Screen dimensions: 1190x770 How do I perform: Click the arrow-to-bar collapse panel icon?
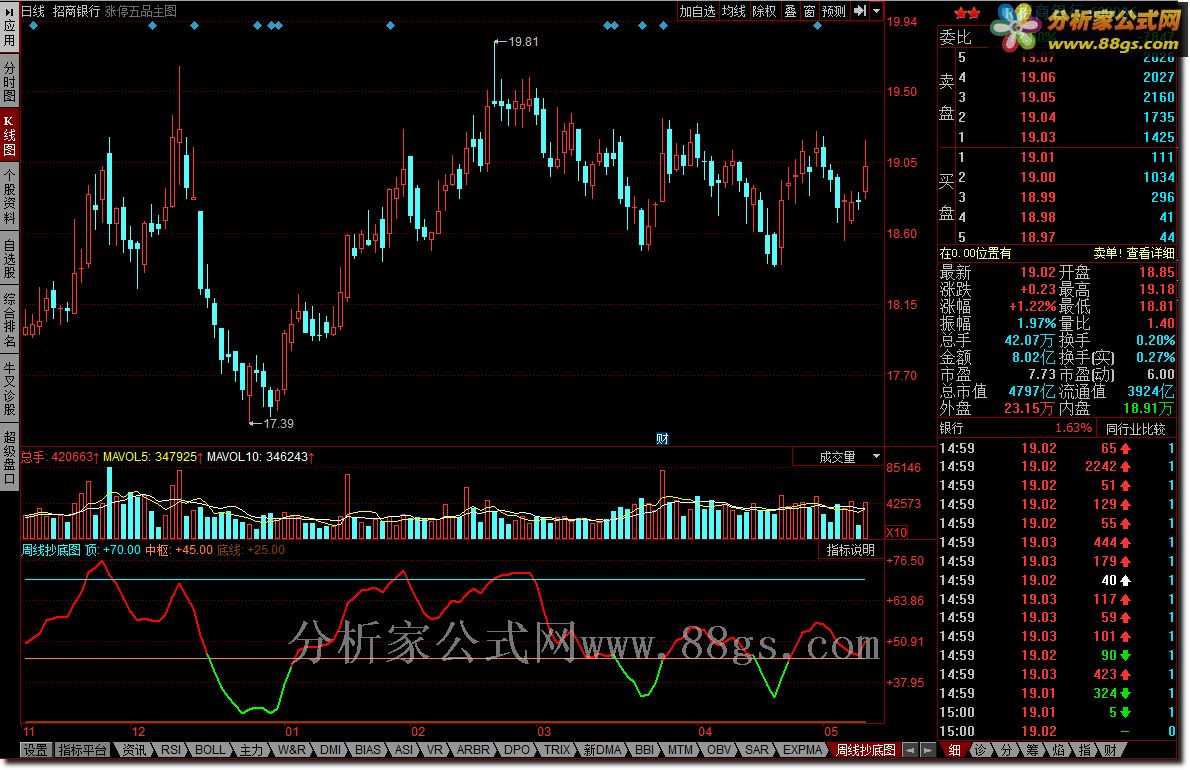859,11
